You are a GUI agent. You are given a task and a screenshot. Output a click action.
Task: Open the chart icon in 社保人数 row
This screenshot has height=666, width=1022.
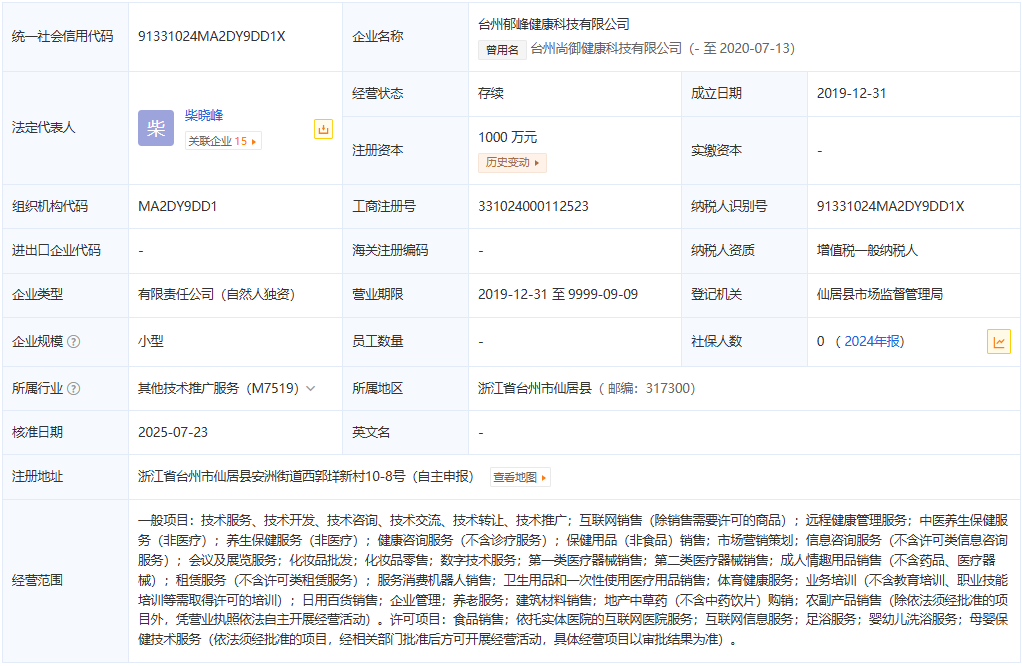(x=998, y=342)
